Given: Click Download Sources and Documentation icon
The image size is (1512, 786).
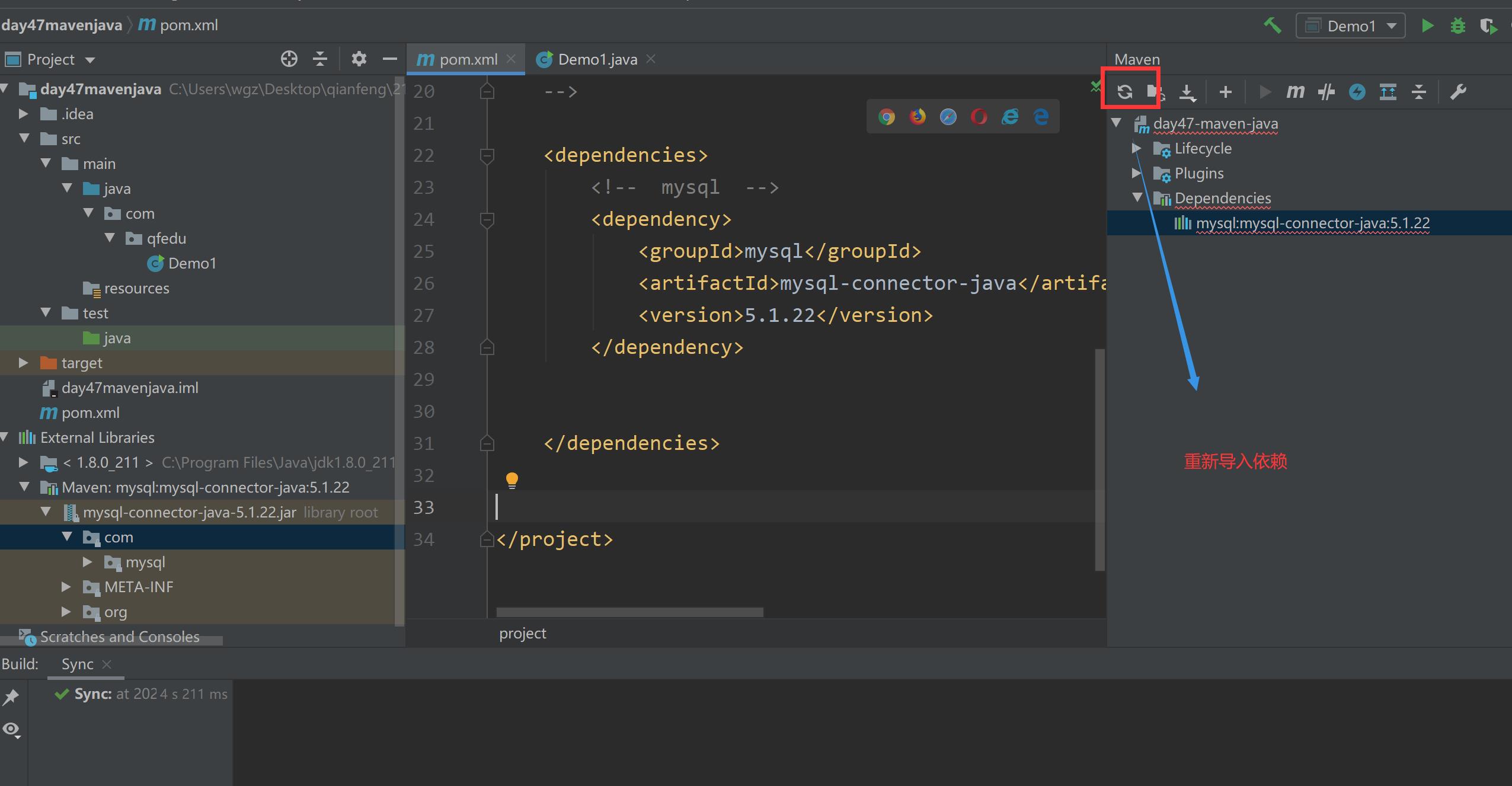Looking at the screenshot, I should tap(1188, 92).
